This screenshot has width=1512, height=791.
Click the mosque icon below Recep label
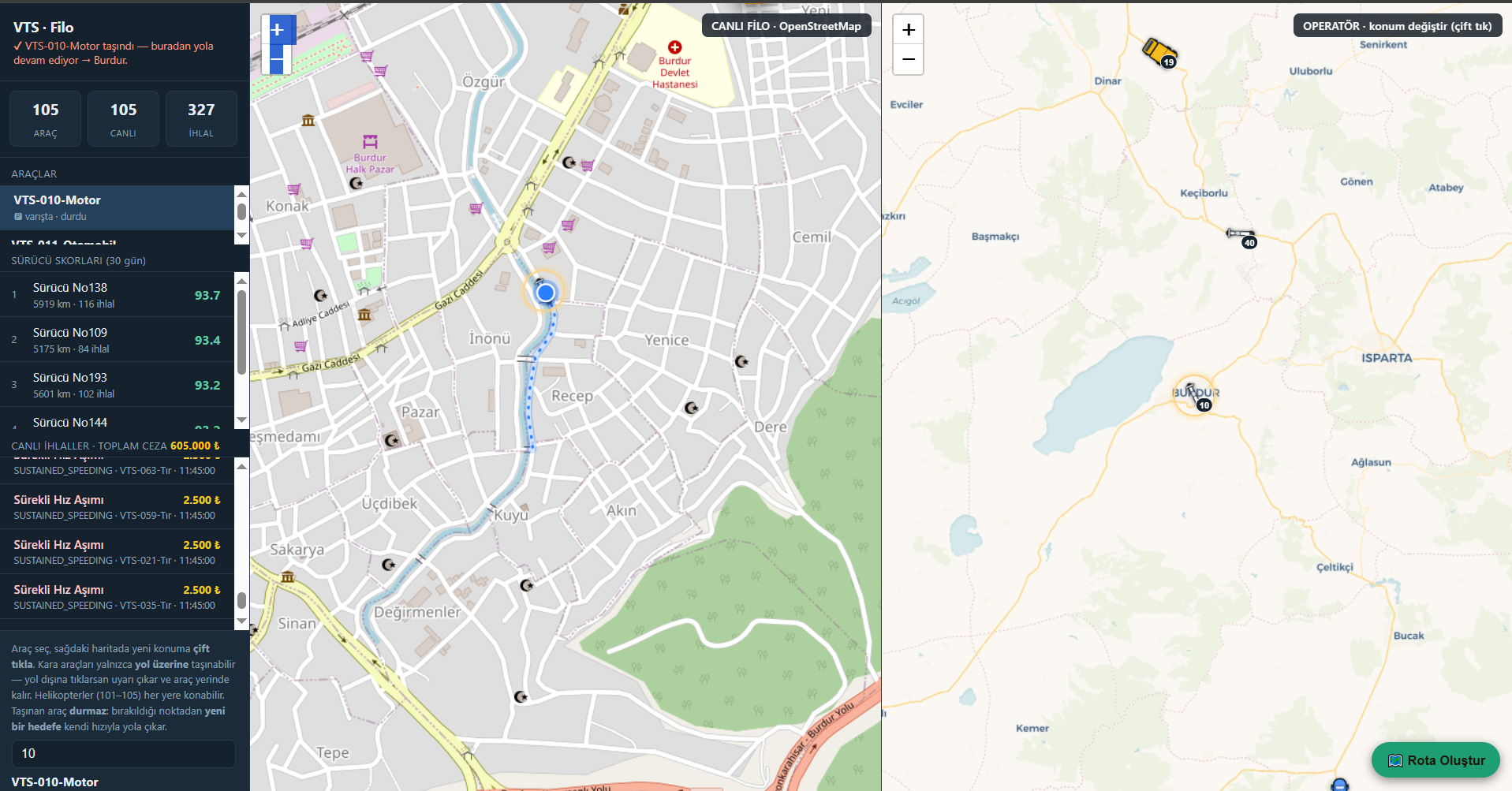coord(692,408)
